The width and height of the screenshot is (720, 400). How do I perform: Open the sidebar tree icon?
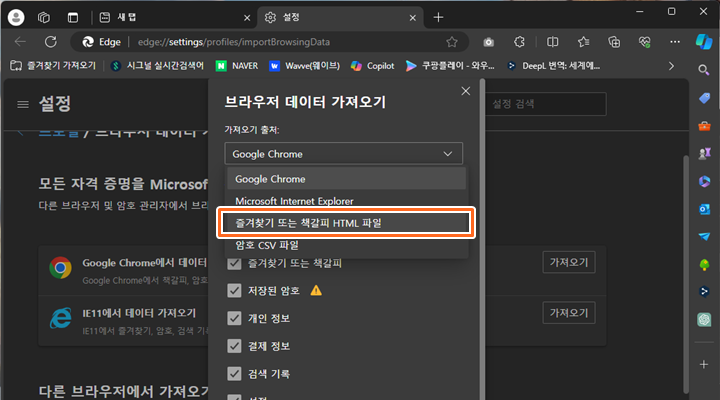[704, 264]
